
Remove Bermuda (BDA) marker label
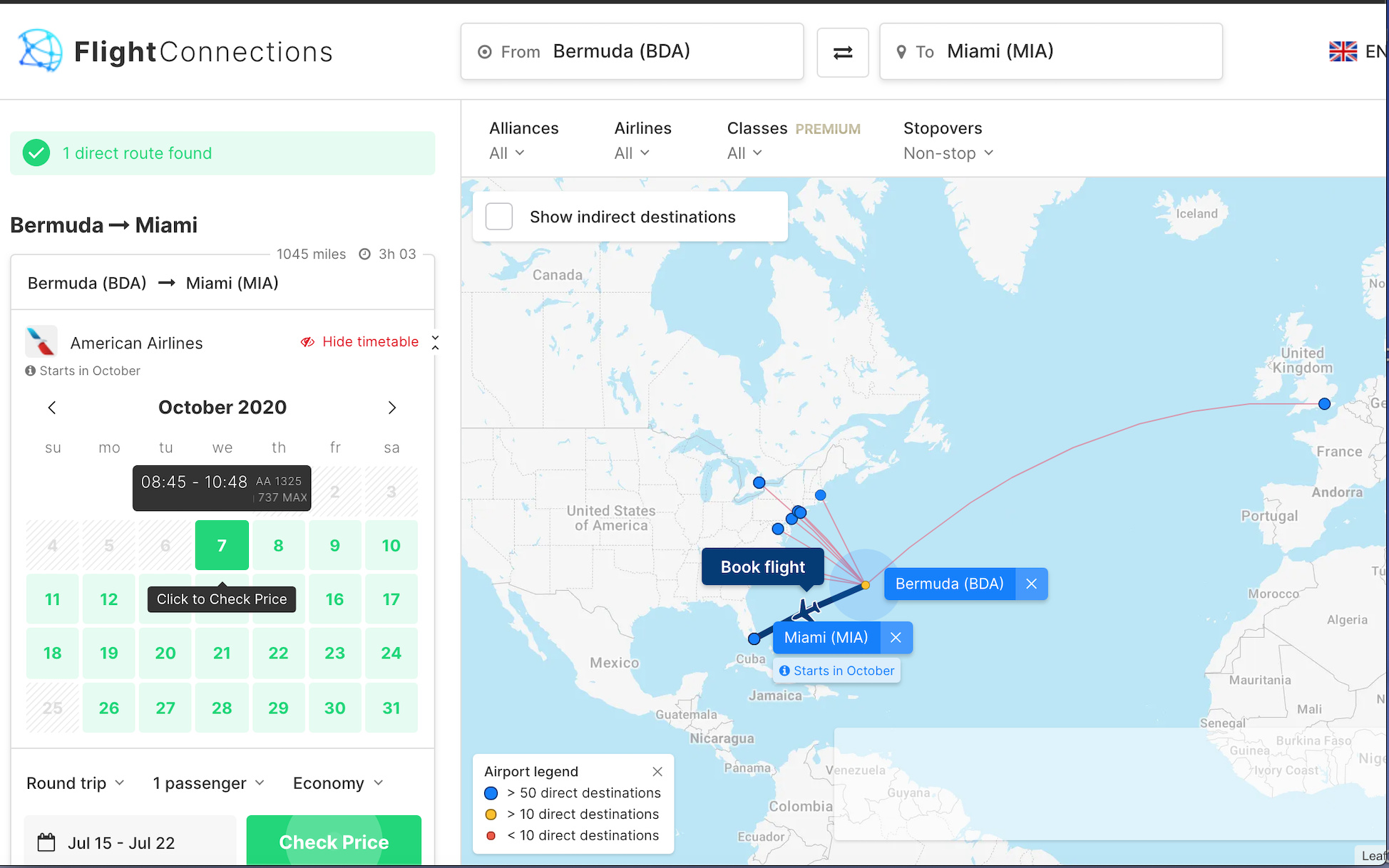[1031, 584]
